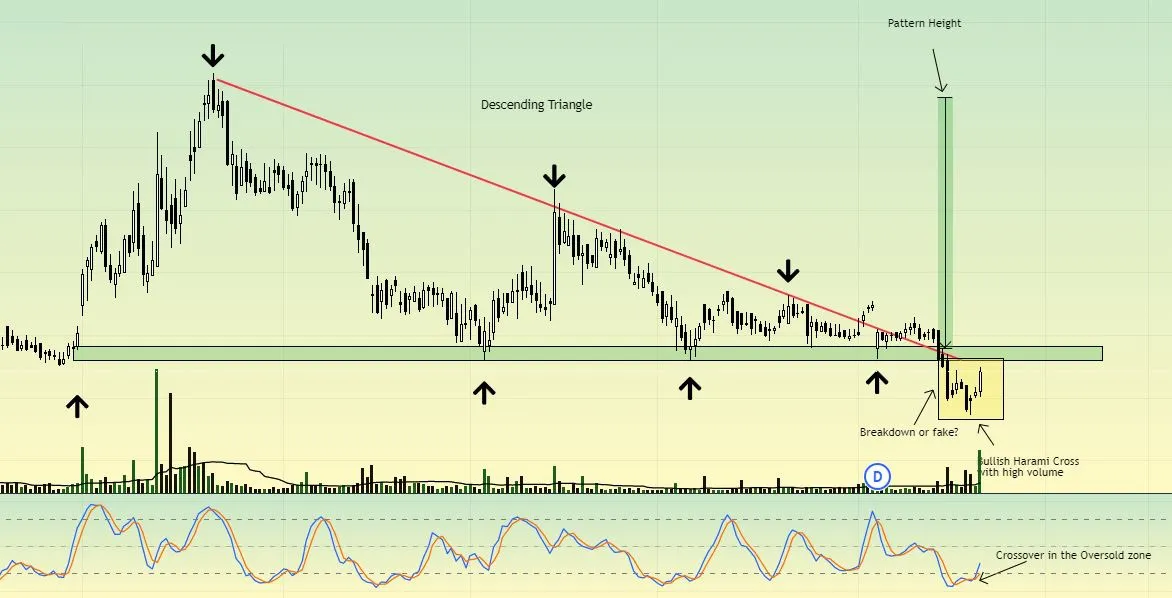Select the stochastic oscillator line pane

[x=500, y=547]
